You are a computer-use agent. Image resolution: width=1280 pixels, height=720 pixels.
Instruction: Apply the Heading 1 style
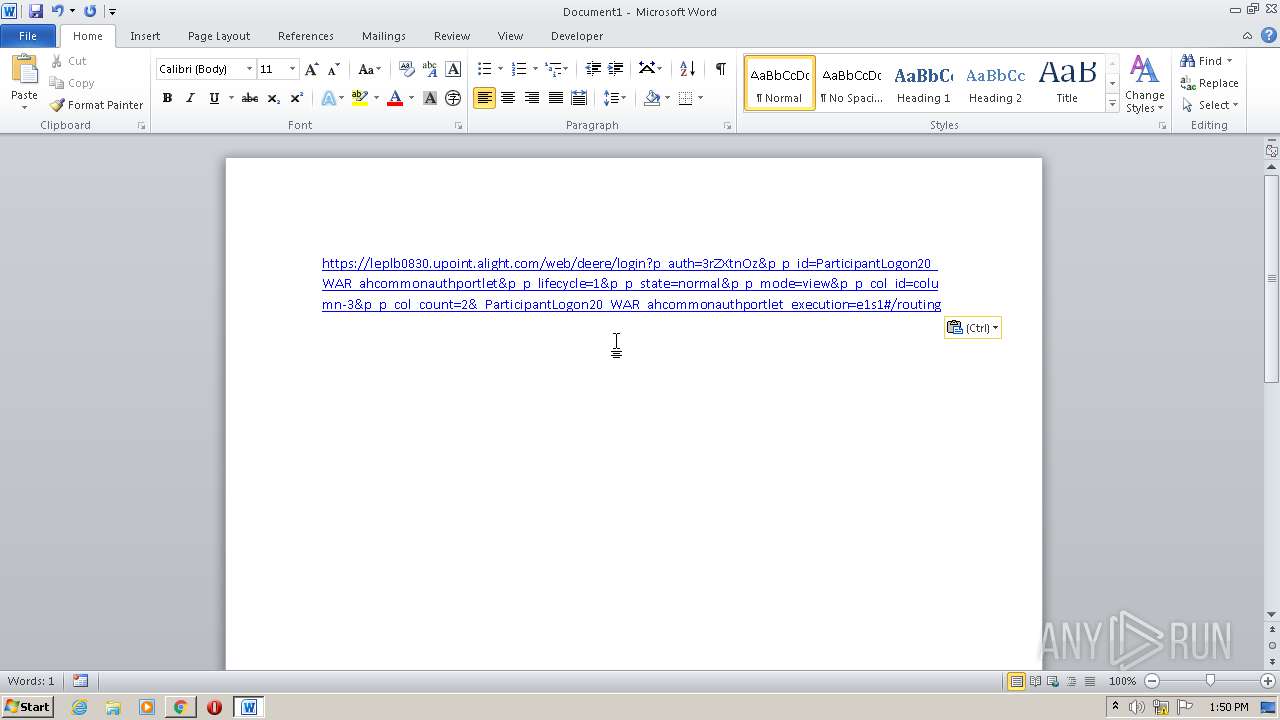coord(923,83)
